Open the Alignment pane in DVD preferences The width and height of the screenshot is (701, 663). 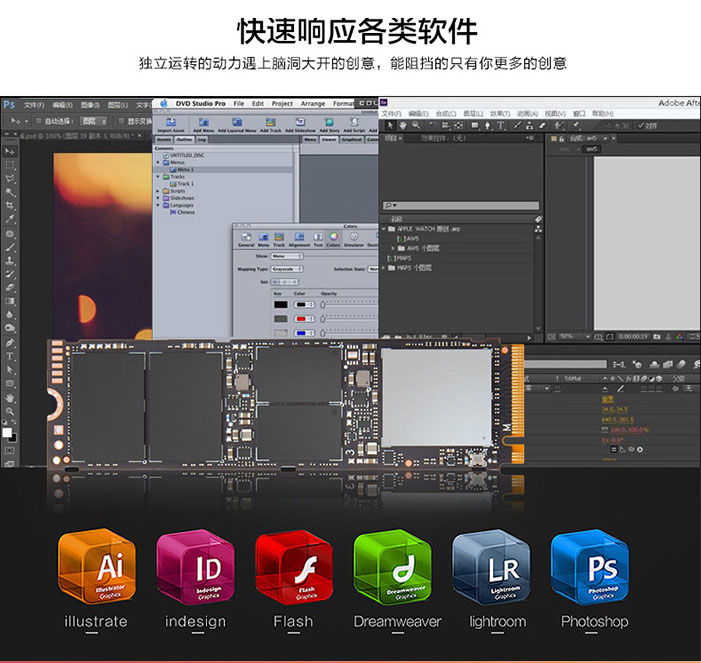click(x=299, y=240)
